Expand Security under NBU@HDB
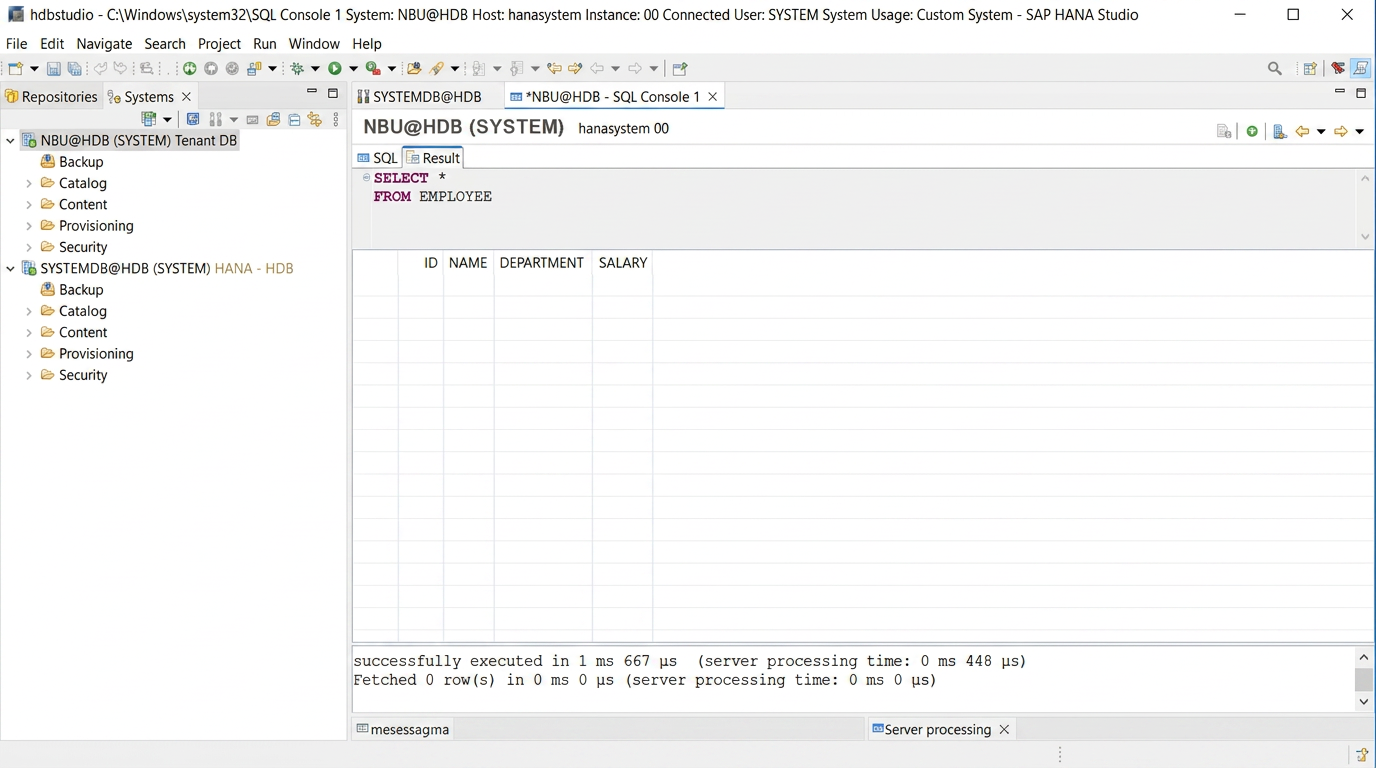The height and width of the screenshot is (768, 1376). coord(29,248)
